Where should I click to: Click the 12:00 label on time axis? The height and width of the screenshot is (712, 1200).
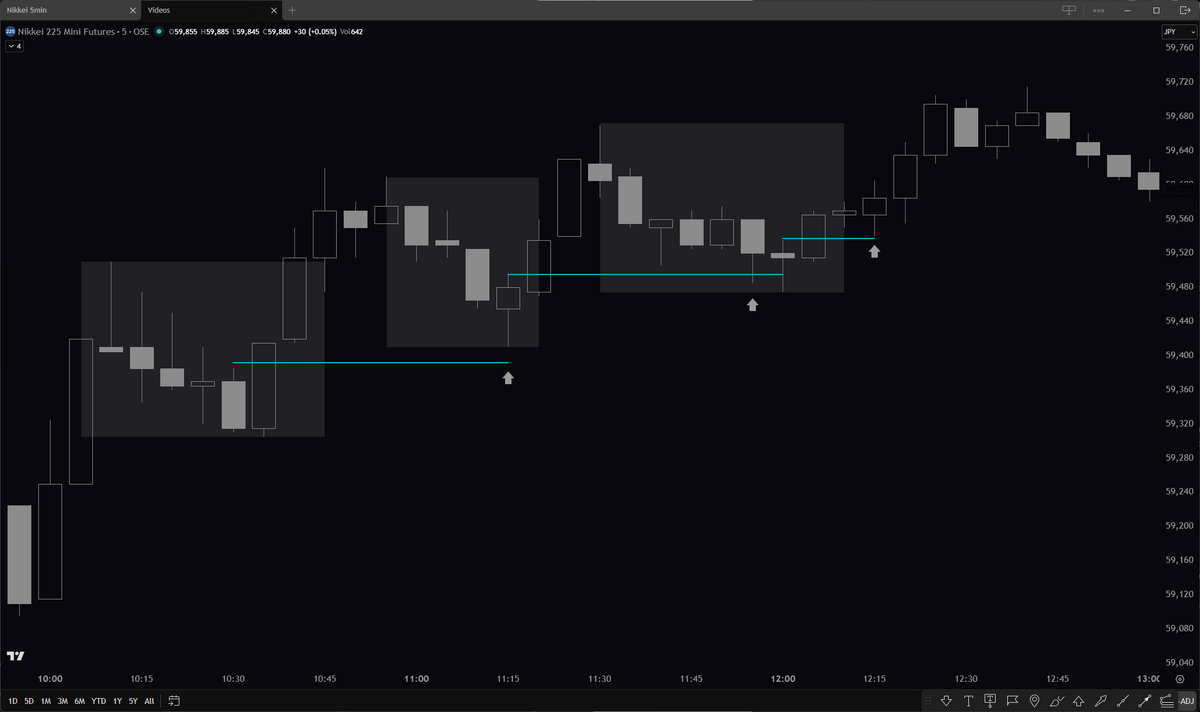(783, 679)
